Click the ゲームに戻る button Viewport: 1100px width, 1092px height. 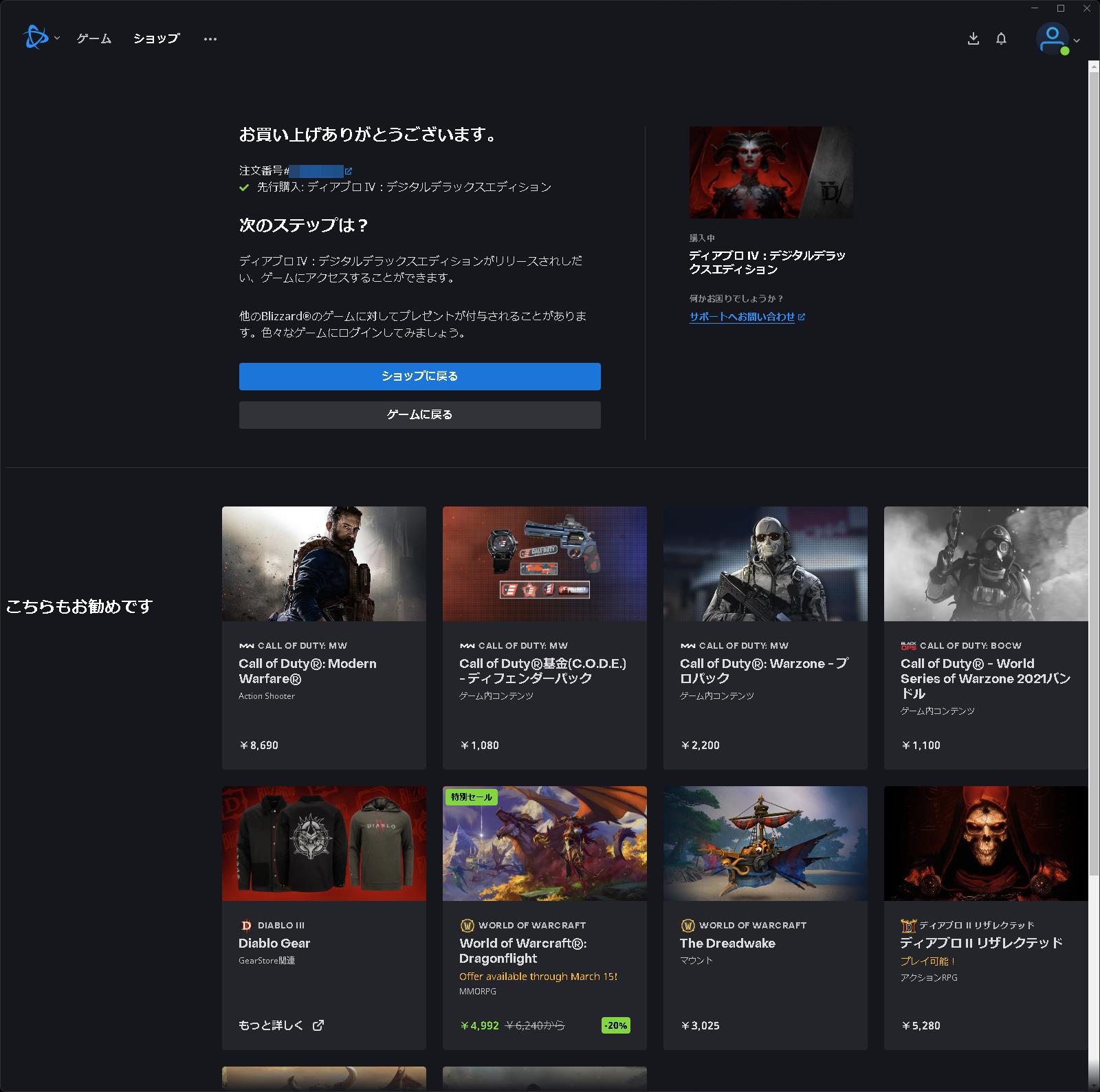[419, 414]
